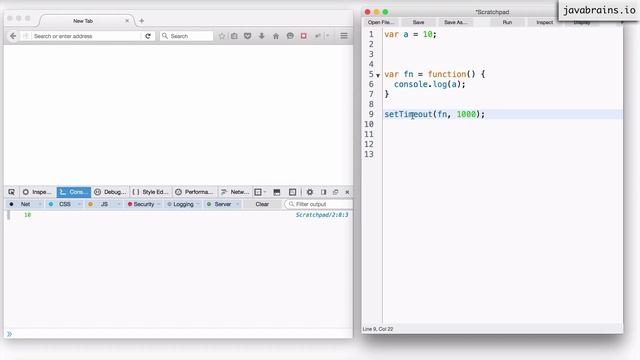Open the Pocket icon in Firefox toolbar

pos(248,36)
